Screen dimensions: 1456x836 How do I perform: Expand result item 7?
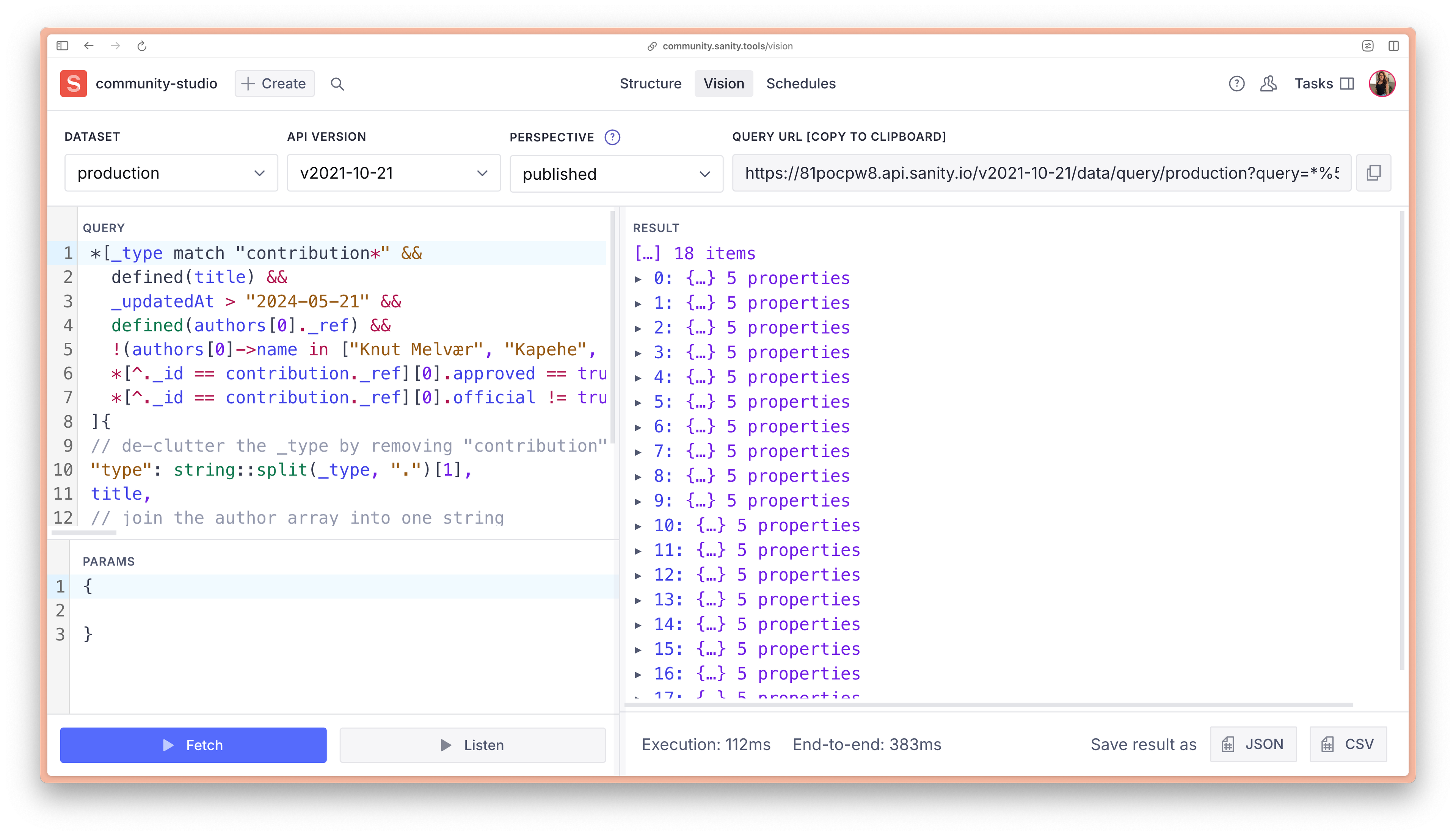pos(638,452)
